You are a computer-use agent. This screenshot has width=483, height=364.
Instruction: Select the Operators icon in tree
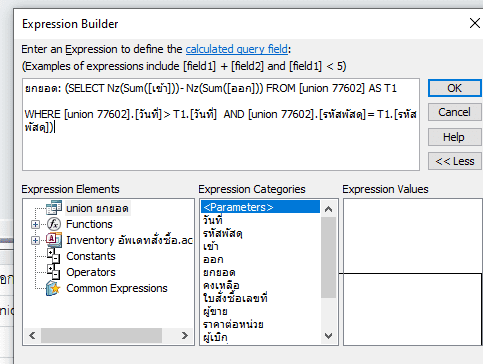coord(53,272)
